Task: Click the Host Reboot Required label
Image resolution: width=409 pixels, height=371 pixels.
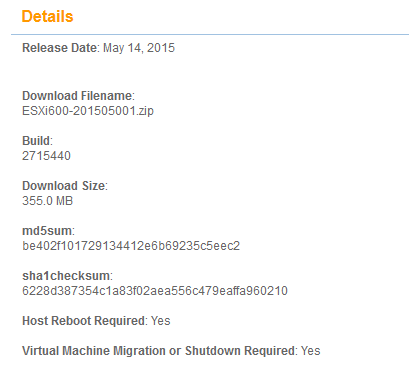Action: pyautogui.click(x=83, y=321)
